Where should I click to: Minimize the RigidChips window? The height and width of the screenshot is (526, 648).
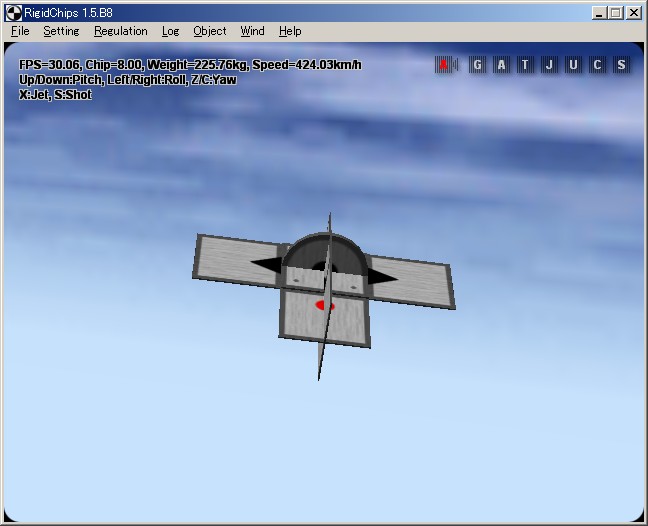[x=599, y=13]
